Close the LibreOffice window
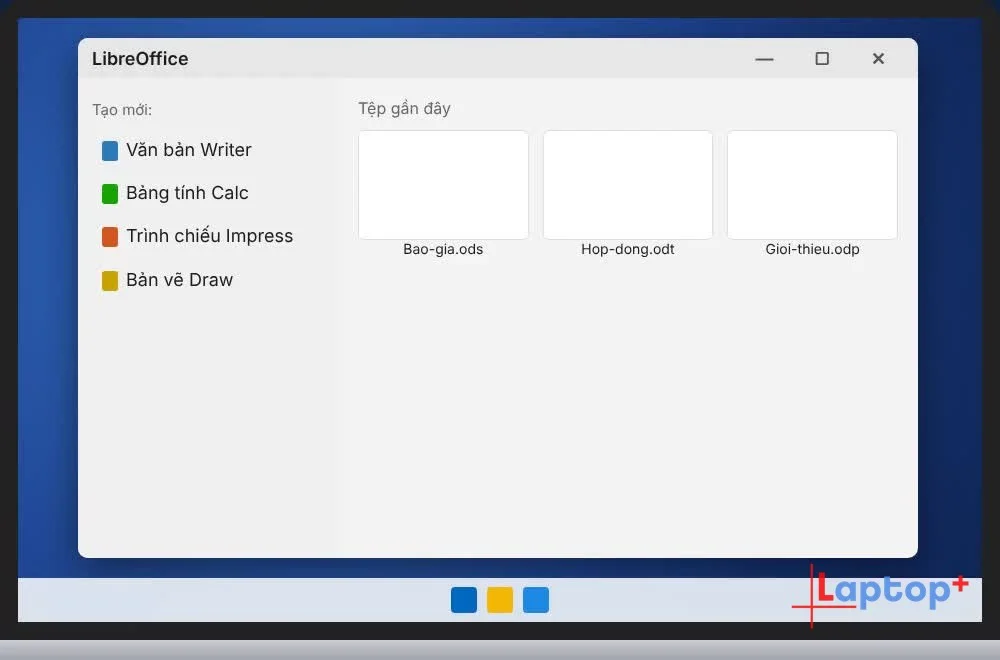Viewport: 1000px width, 660px height. (x=878, y=59)
